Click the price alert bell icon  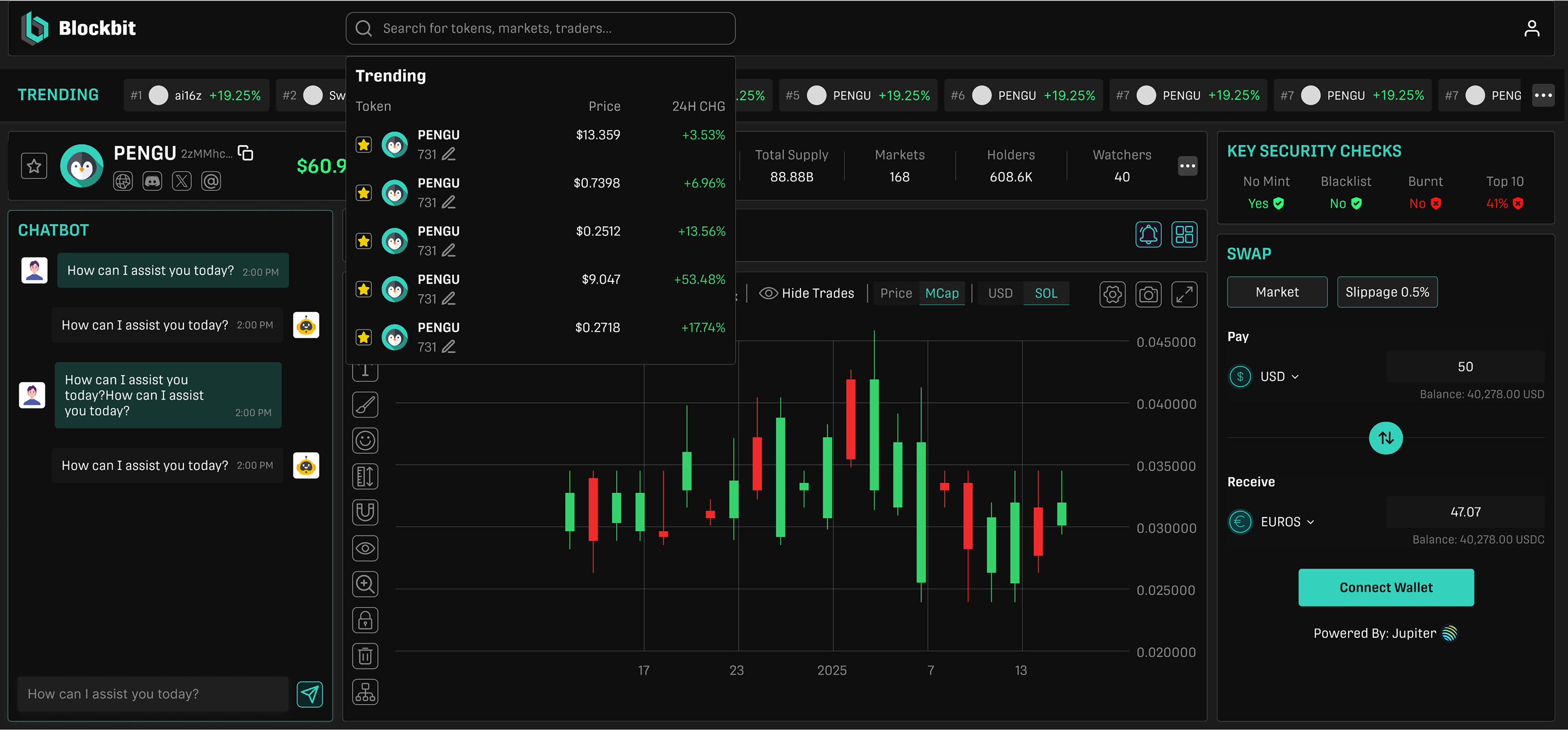1148,234
